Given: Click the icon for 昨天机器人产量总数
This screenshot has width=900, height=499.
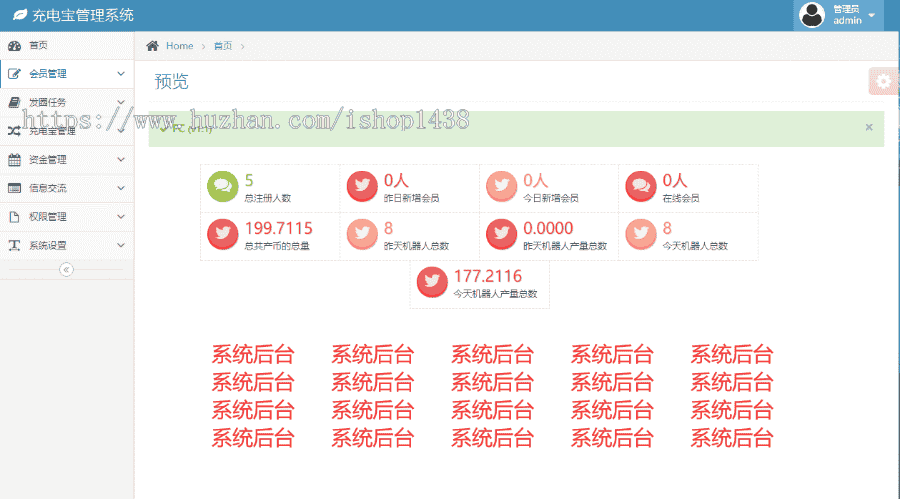Looking at the screenshot, I should tap(502, 234).
